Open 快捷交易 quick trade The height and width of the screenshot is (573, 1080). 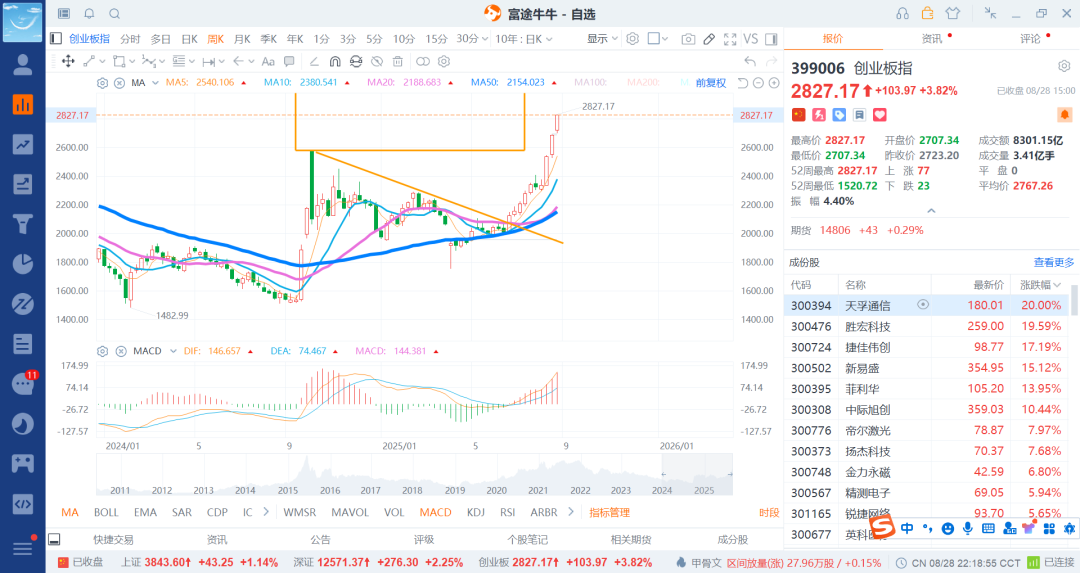coord(114,539)
